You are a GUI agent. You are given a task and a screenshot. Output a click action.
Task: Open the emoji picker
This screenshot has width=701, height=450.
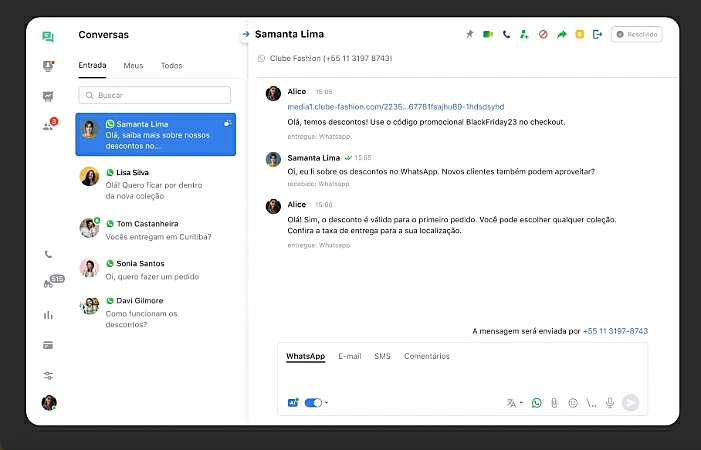click(573, 403)
